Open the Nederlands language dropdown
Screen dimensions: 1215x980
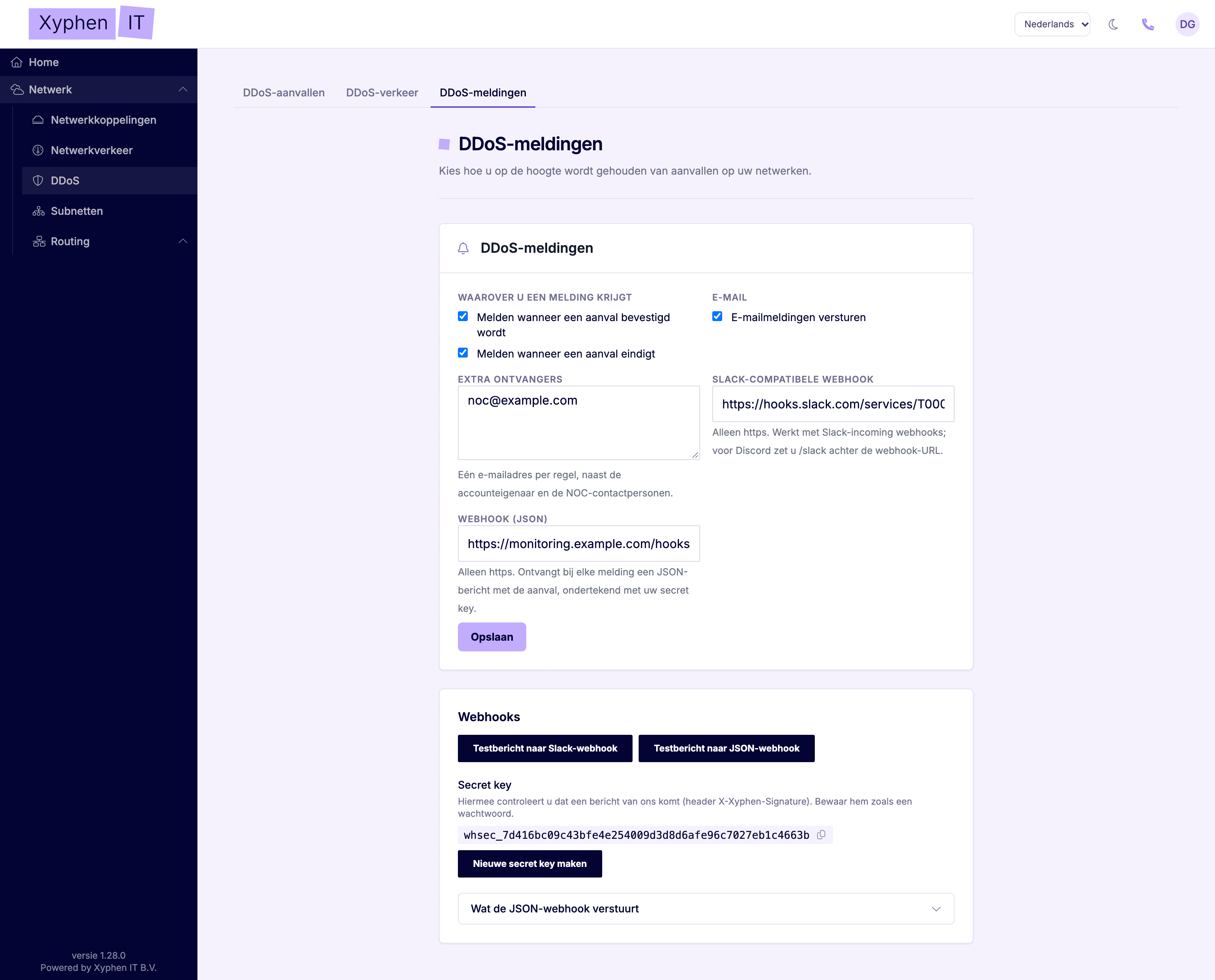1052,24
